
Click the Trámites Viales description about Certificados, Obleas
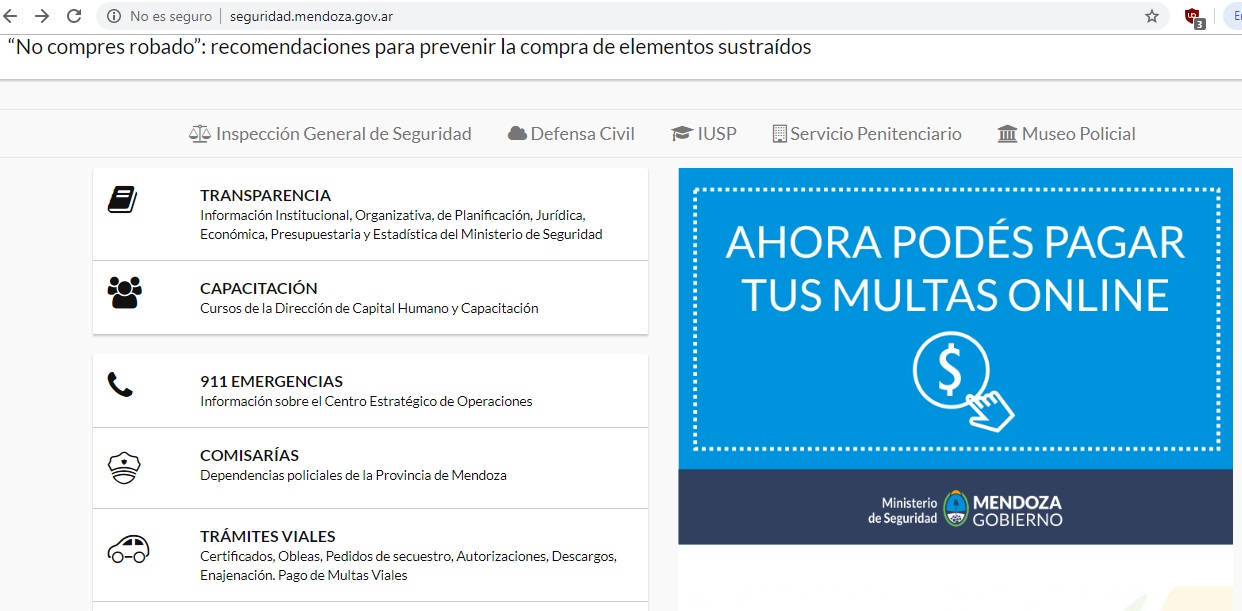408,566
